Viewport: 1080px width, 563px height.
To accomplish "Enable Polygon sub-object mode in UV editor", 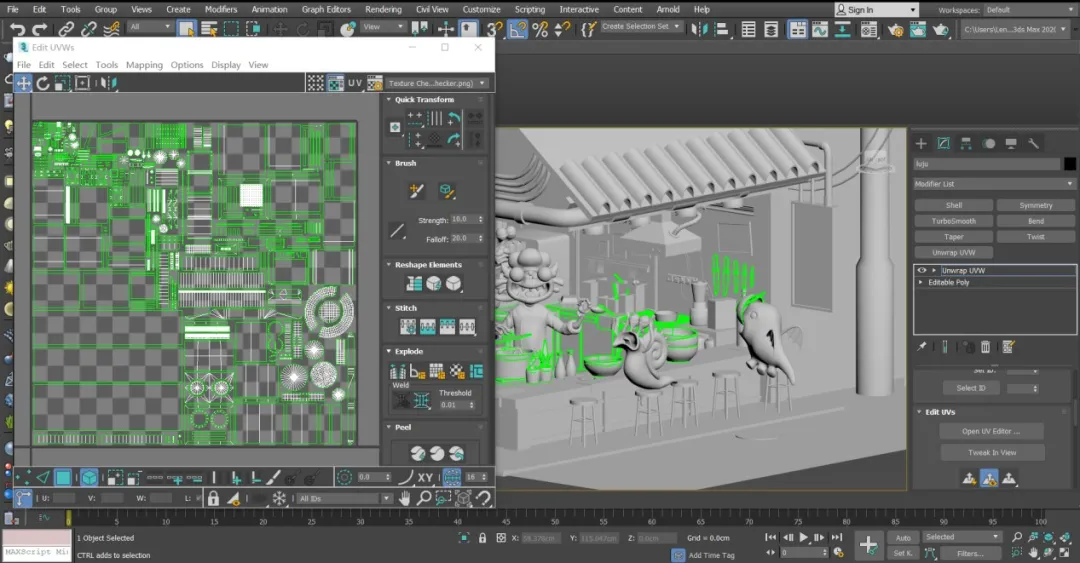I will click(64, 478).
